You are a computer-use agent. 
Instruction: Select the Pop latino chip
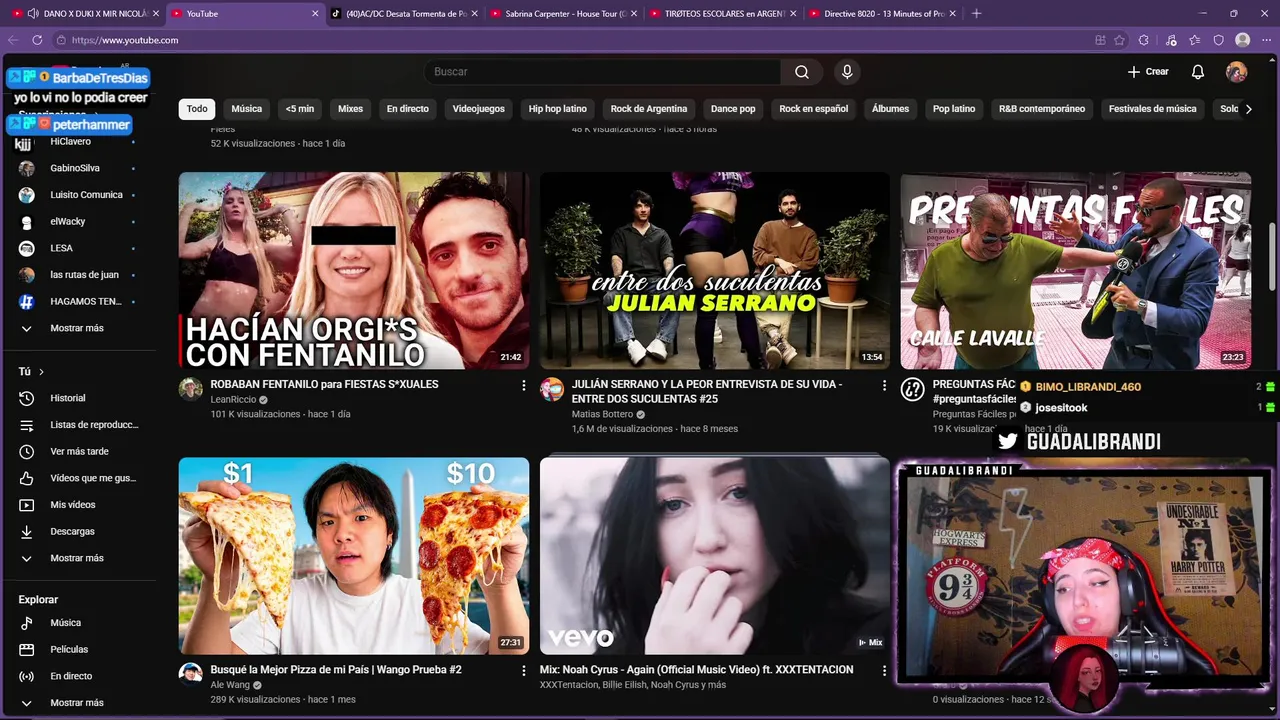(954, 109)
